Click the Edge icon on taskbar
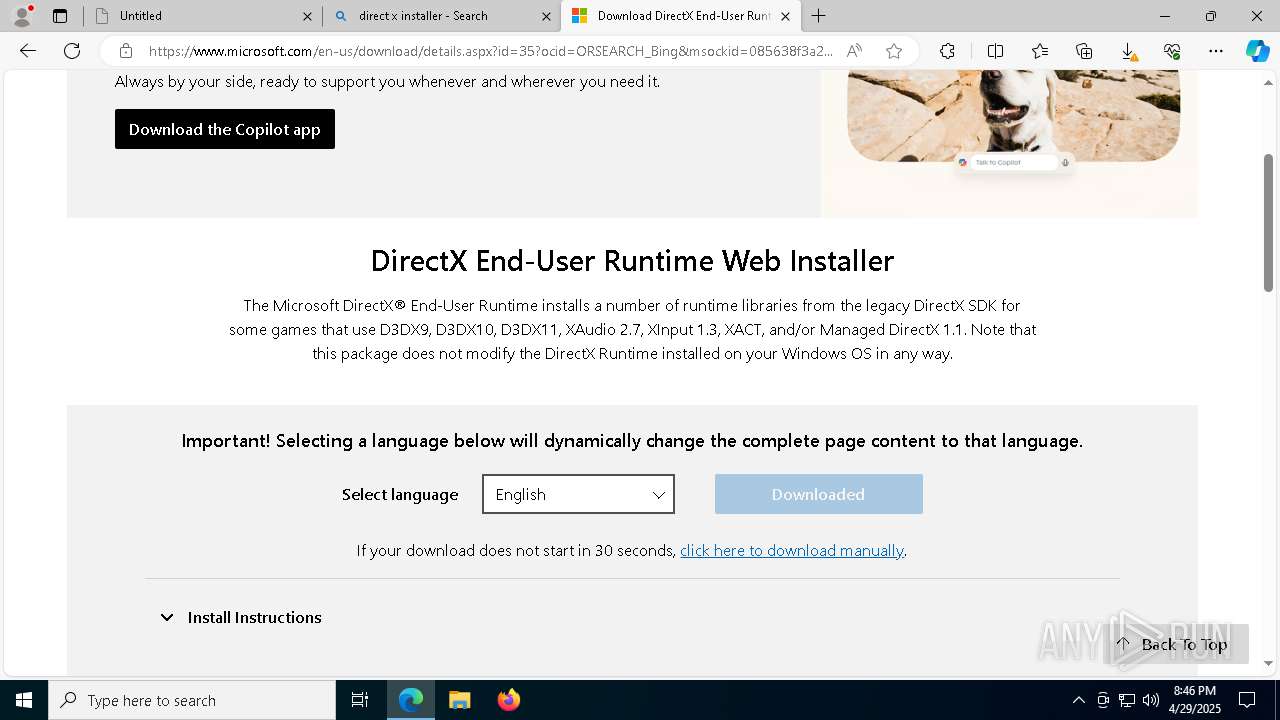Image resolution: width=1280 pixels, height=720 pixels. pyautogui.click(x=411, y=700)
